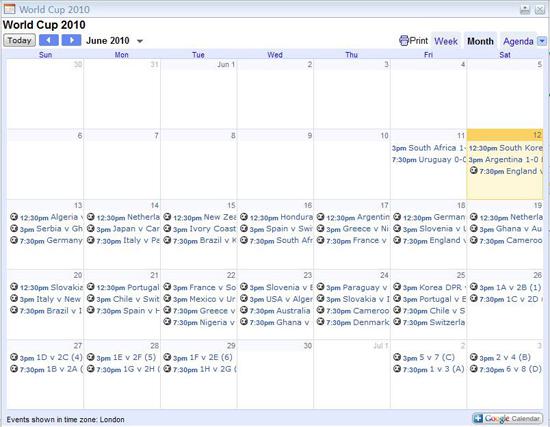The width and height of the screenshot is (550, 427).
Task: Click the football icon beside 7:30pm England on June 12
Action: click(474, 171)
